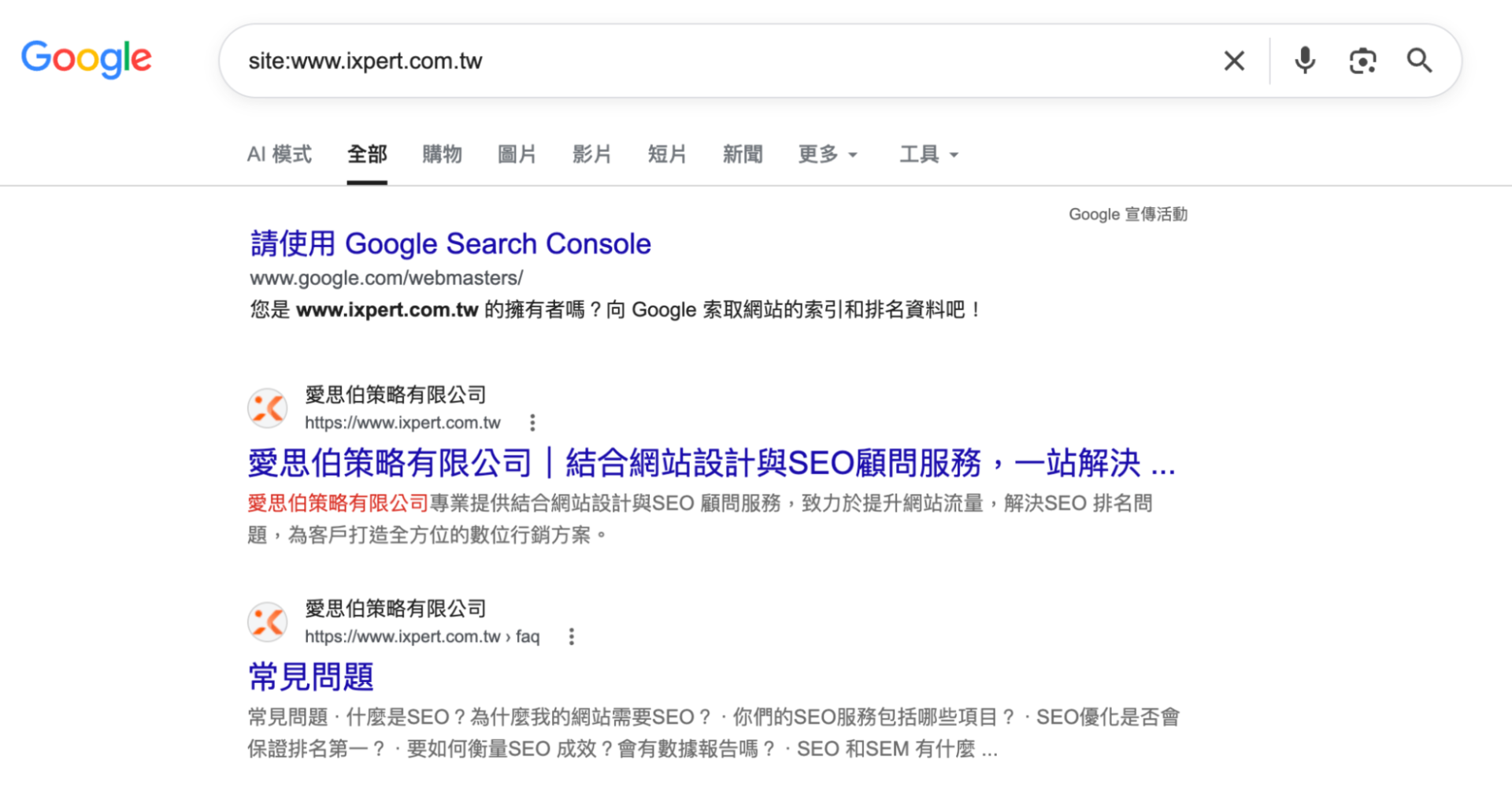The width and height of the screenshot is (1512, 797).
Task: Click the Google 宣傳活動 label
Action: coord(1128,214)
